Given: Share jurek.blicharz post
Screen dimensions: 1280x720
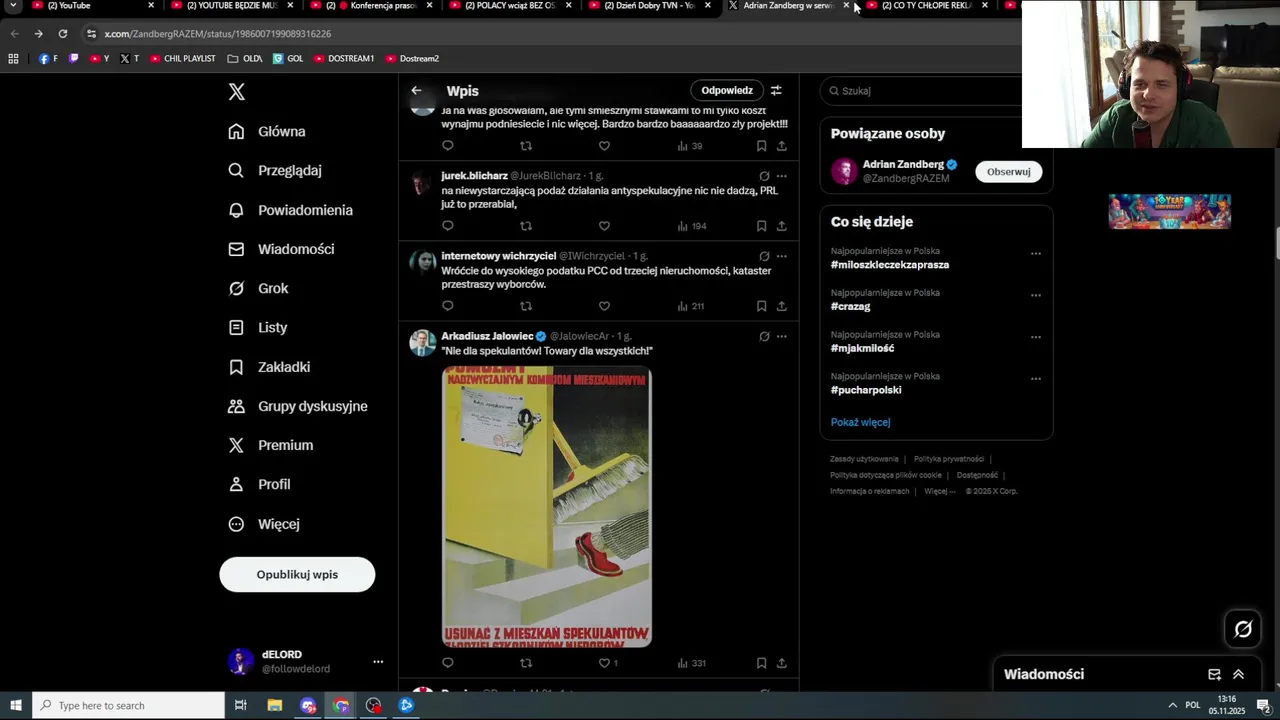Looking at the screenshot, I should [x=781, y=226].
